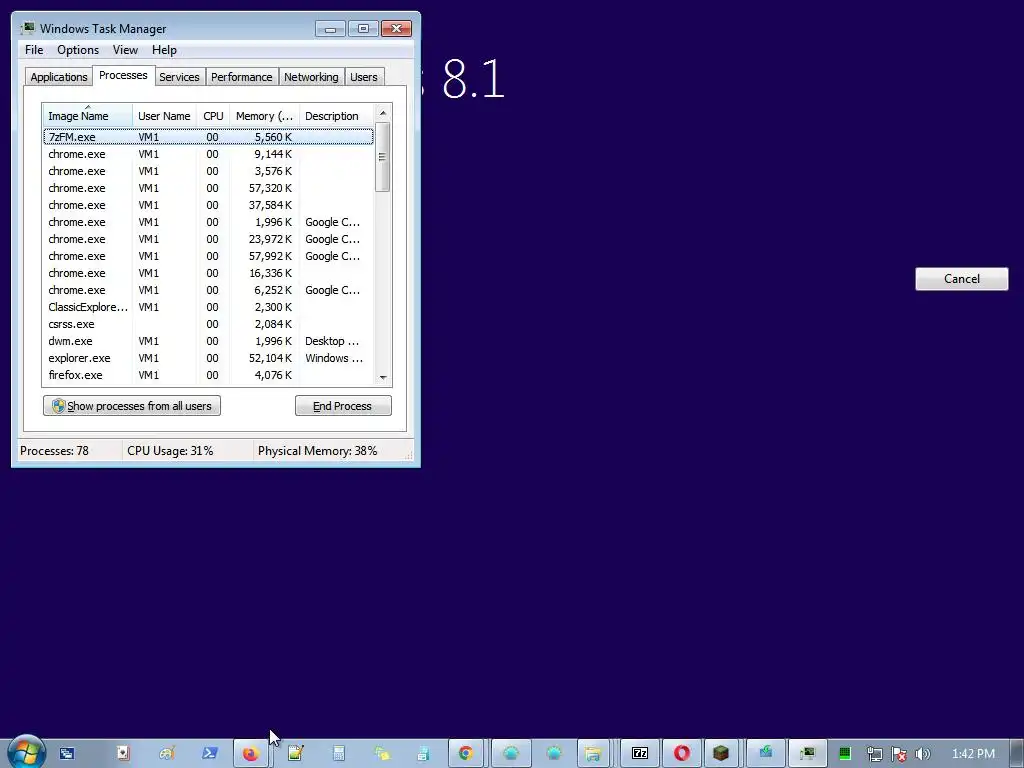Open the View menu

[x=125, y=50]
